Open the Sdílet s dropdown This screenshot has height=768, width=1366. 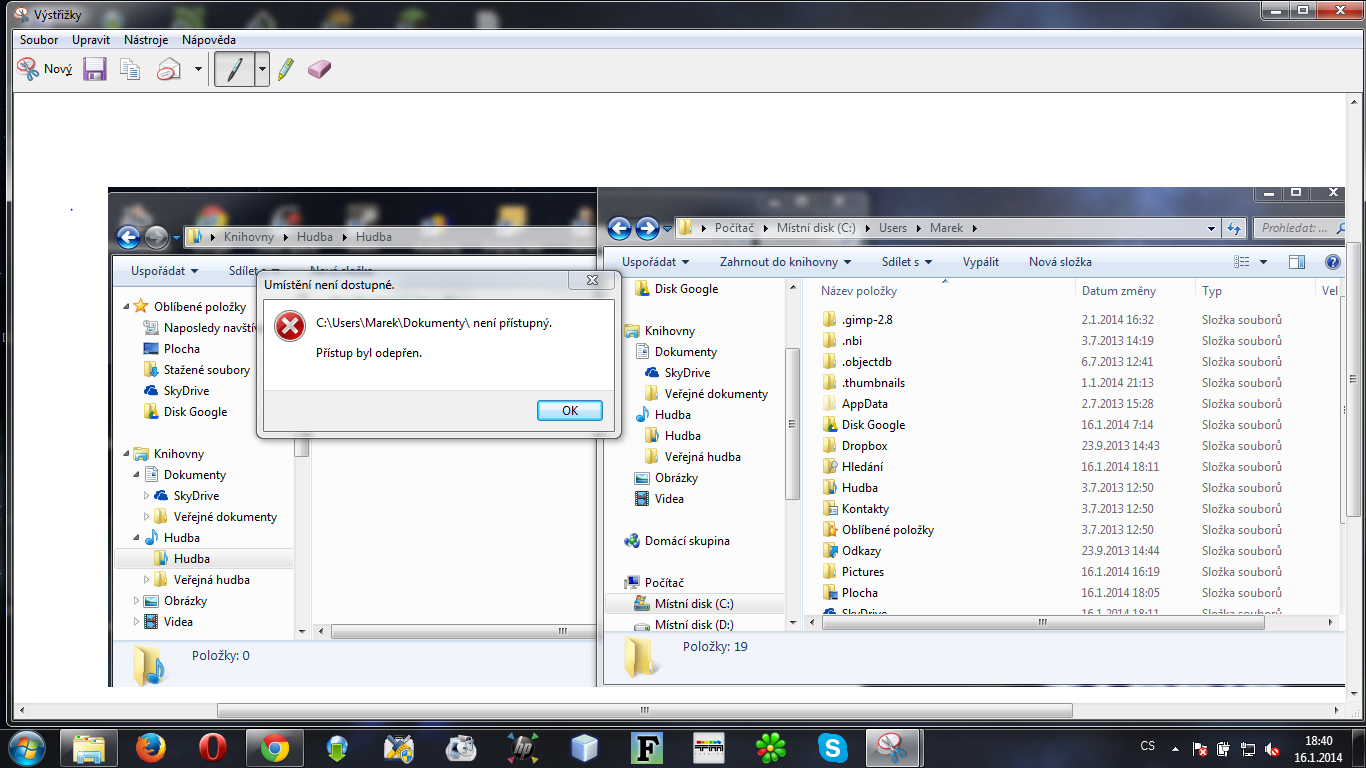pos(907,262)
